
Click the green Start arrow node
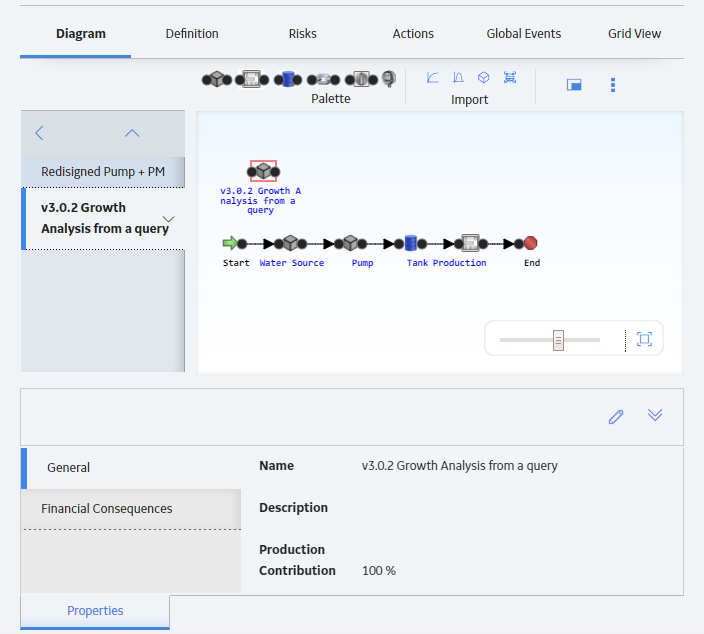pyautogui.click(x=230, y=243)
